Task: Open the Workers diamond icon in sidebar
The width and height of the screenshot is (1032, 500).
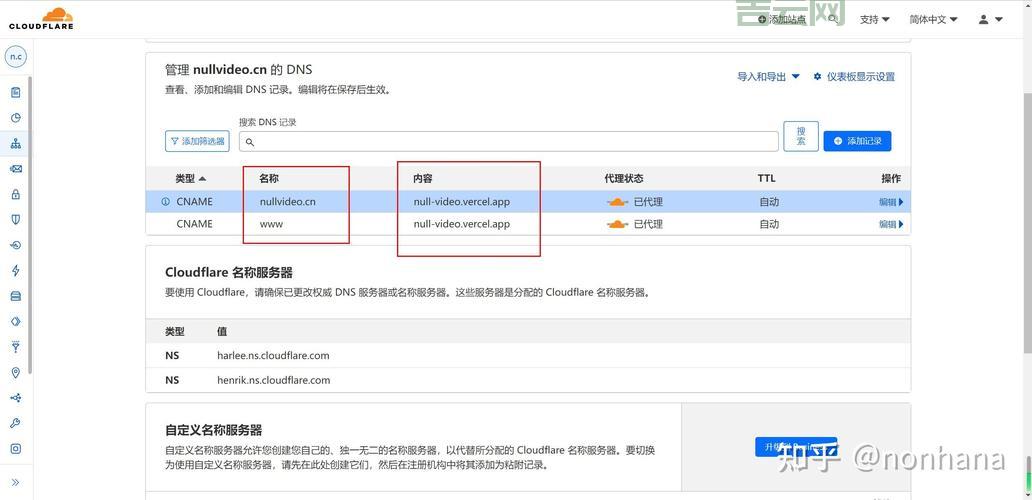Action: 16,321
